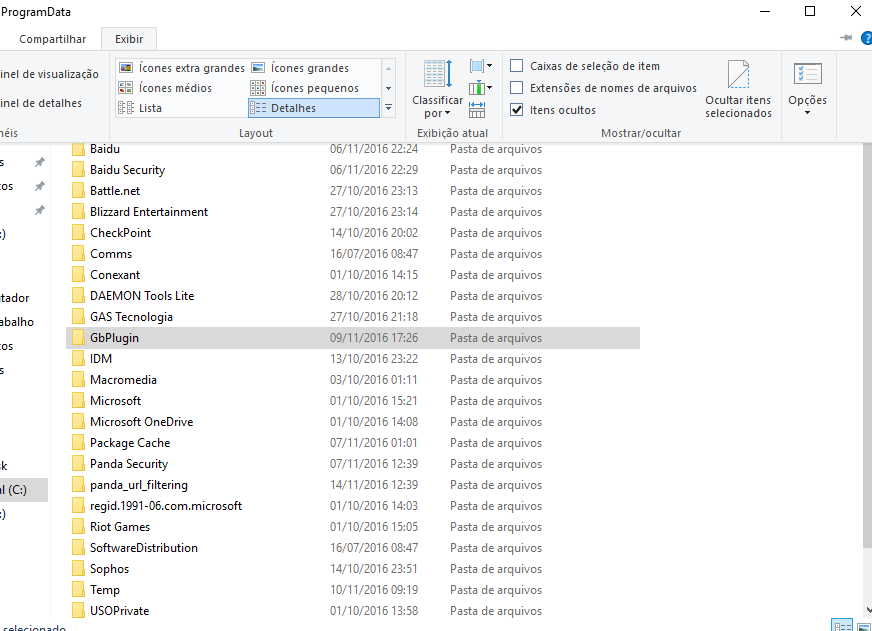Select the GAS Tecnologia folder icon

point(78,317)
